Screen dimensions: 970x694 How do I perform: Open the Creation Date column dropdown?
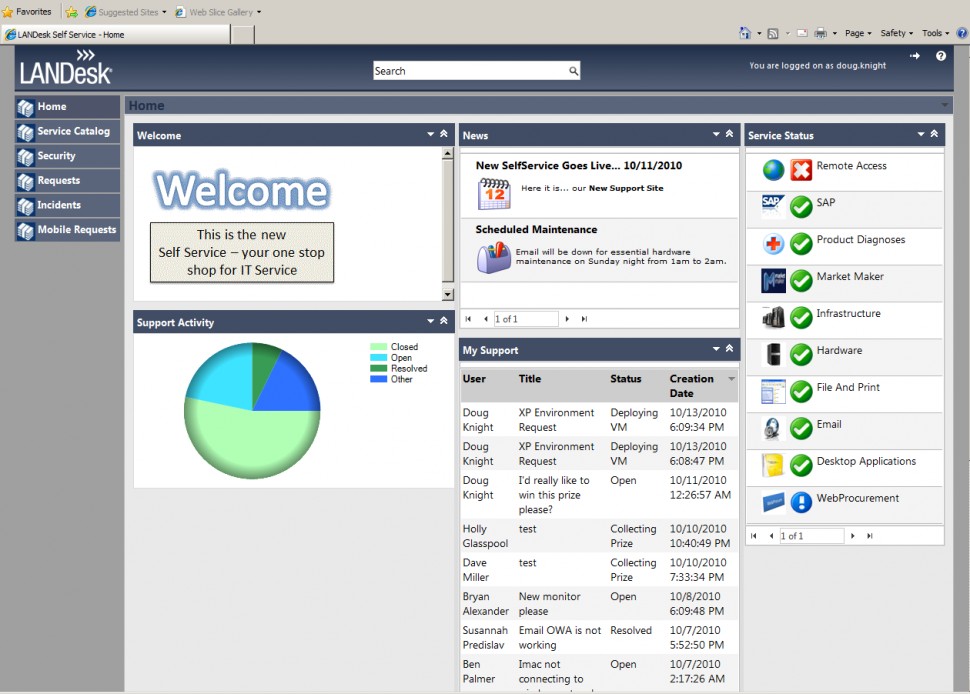tap(732, 379)
